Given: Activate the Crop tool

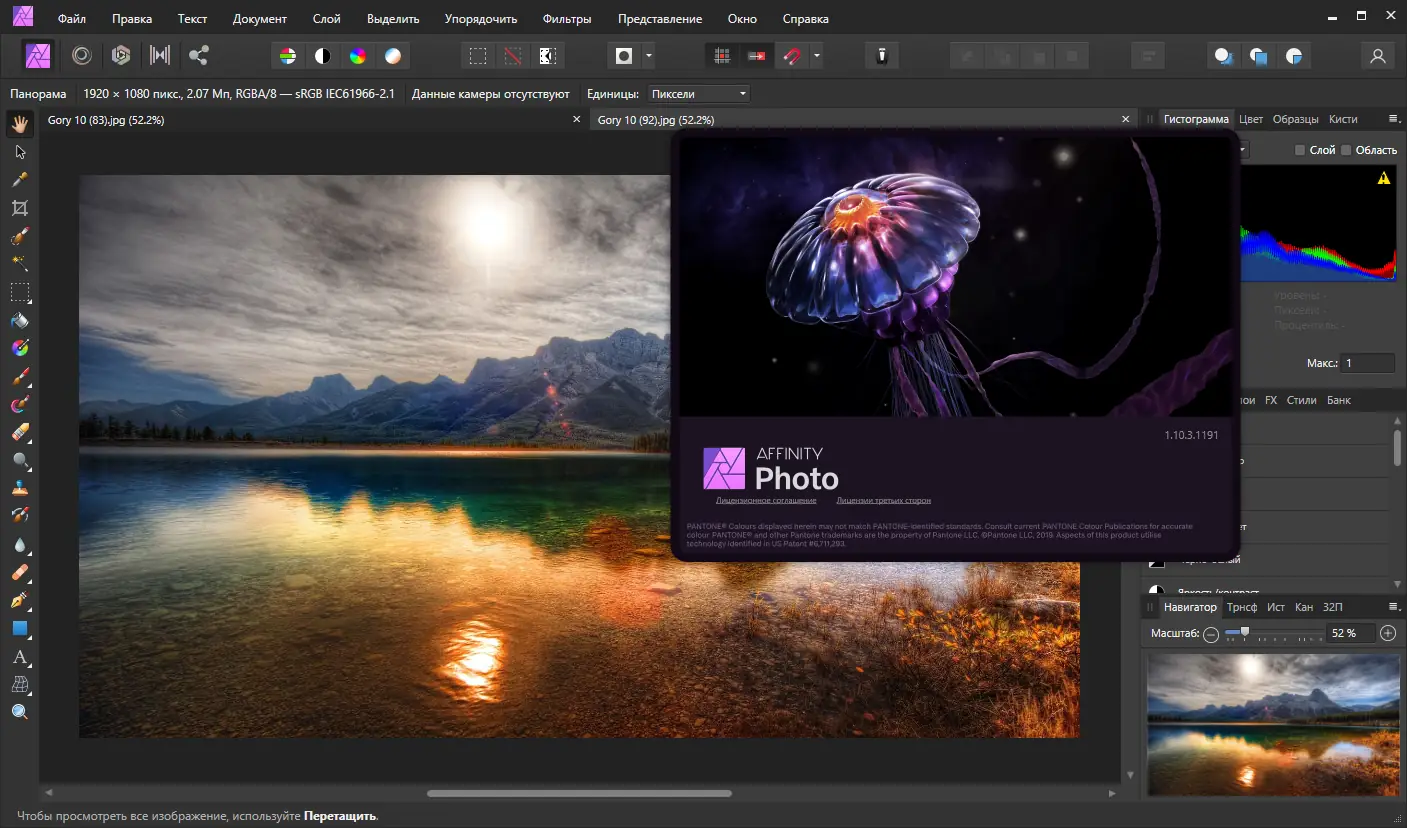Looking at the screenshot, I should (x=19, y=207).
